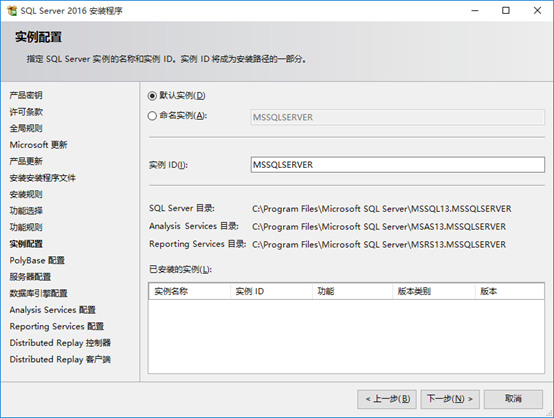Select the Analysis Services 配置 entry
554x418 pixels.
tap(53, 310)
